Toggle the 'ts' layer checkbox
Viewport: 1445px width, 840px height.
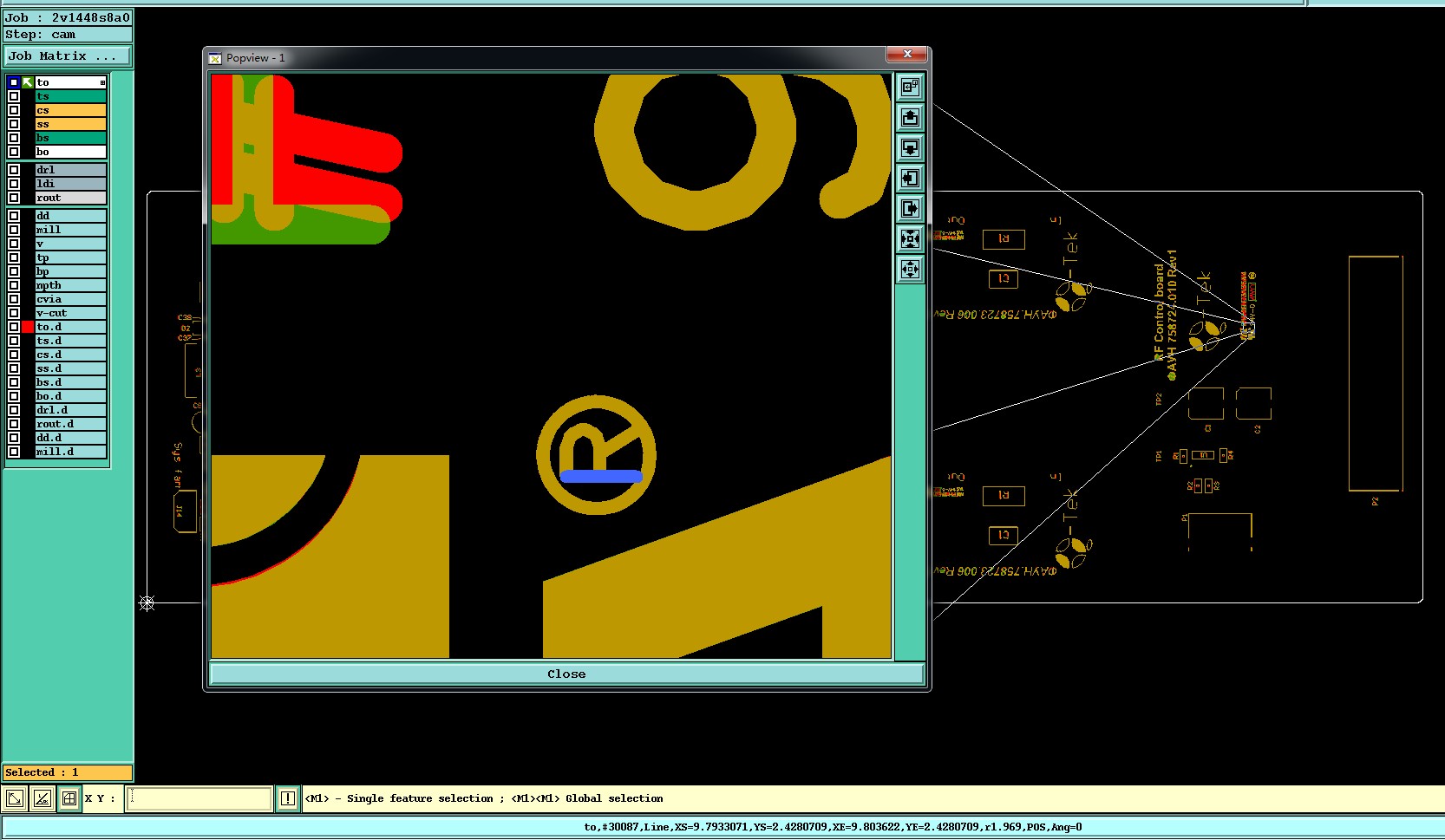pos(14,96)
